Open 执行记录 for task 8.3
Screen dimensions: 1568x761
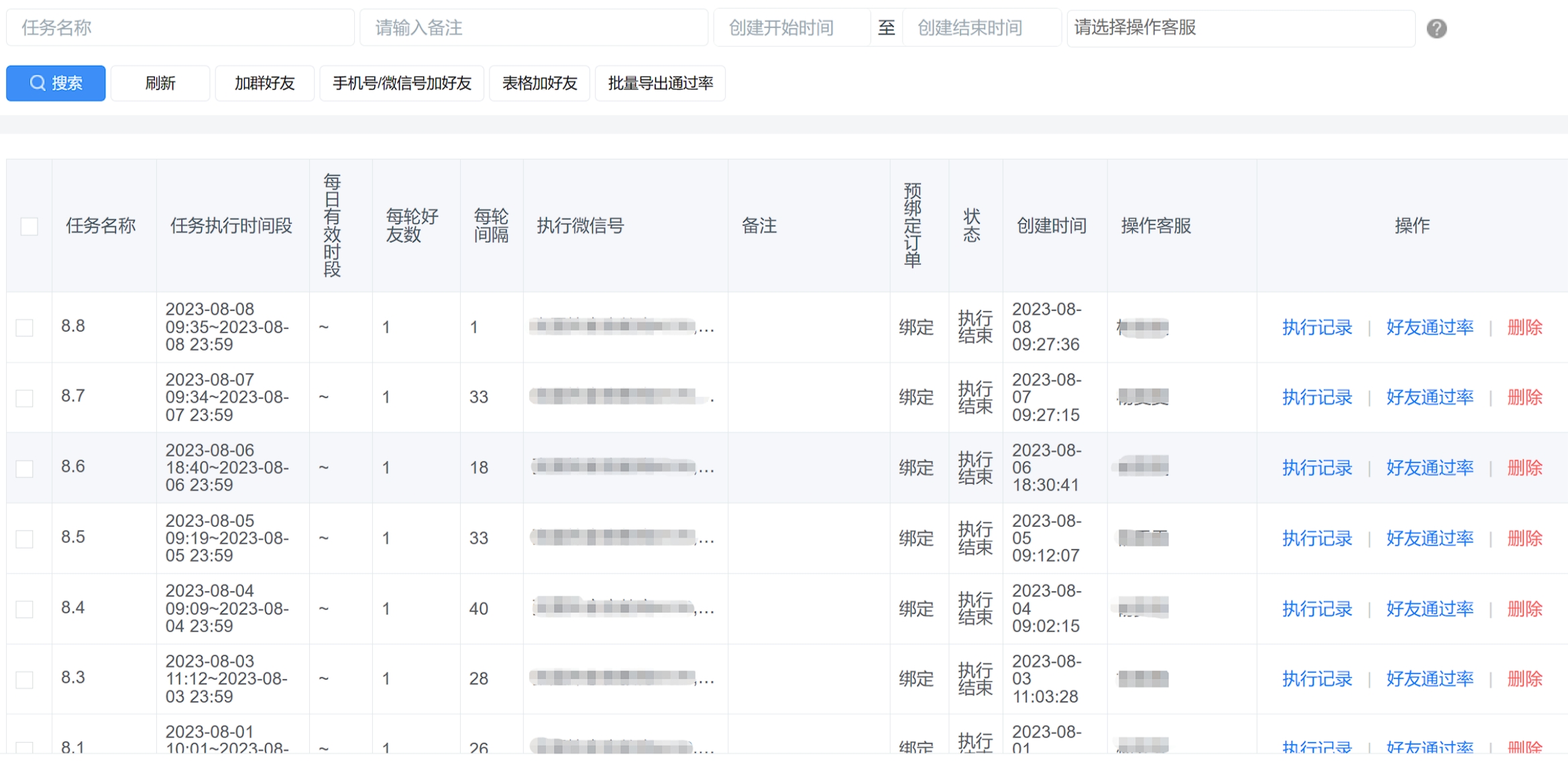[1317, 679]
